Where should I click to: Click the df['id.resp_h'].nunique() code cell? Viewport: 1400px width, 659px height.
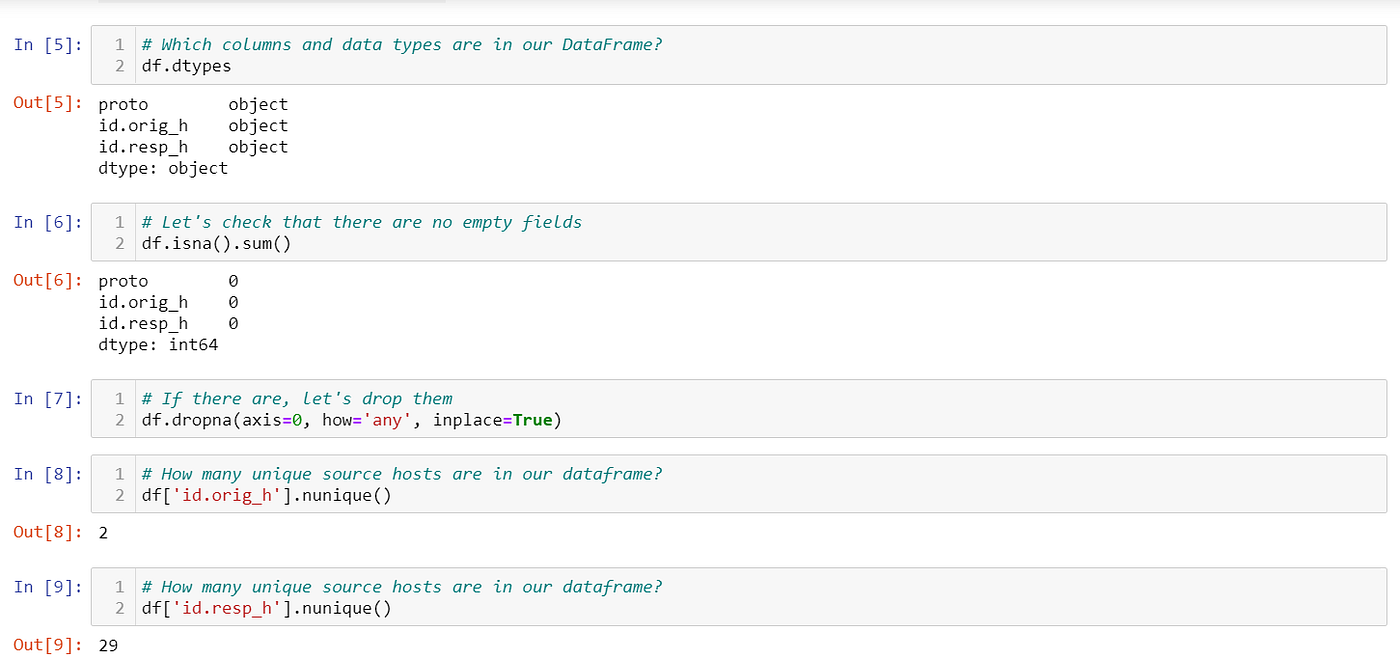pos(738,597)
